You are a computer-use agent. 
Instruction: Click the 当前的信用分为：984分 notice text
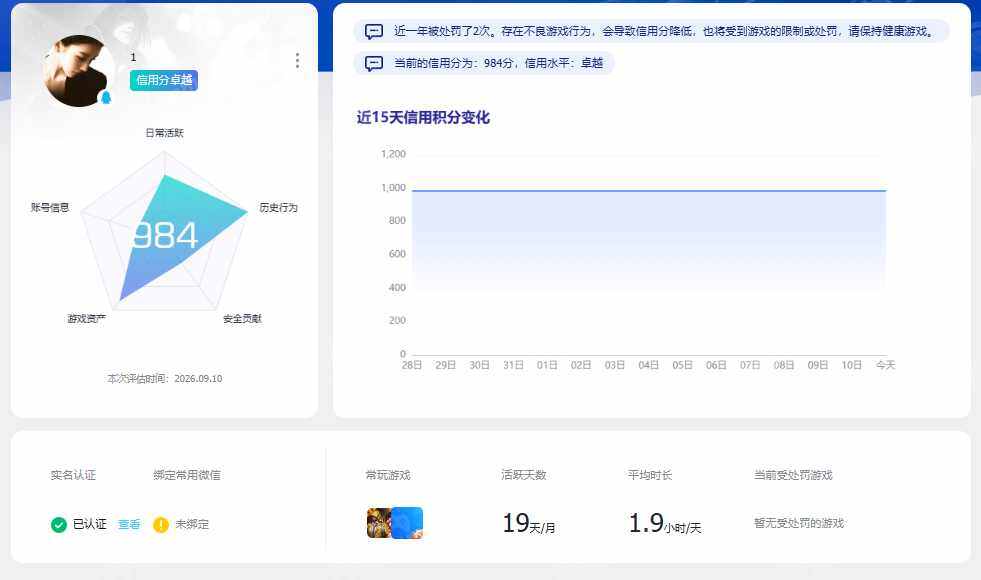(498, 63)
